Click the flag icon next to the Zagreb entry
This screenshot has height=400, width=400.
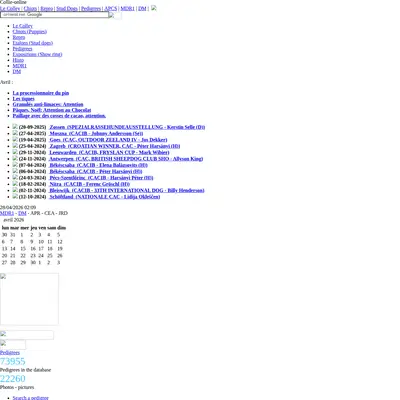click(x=15, y=145)
